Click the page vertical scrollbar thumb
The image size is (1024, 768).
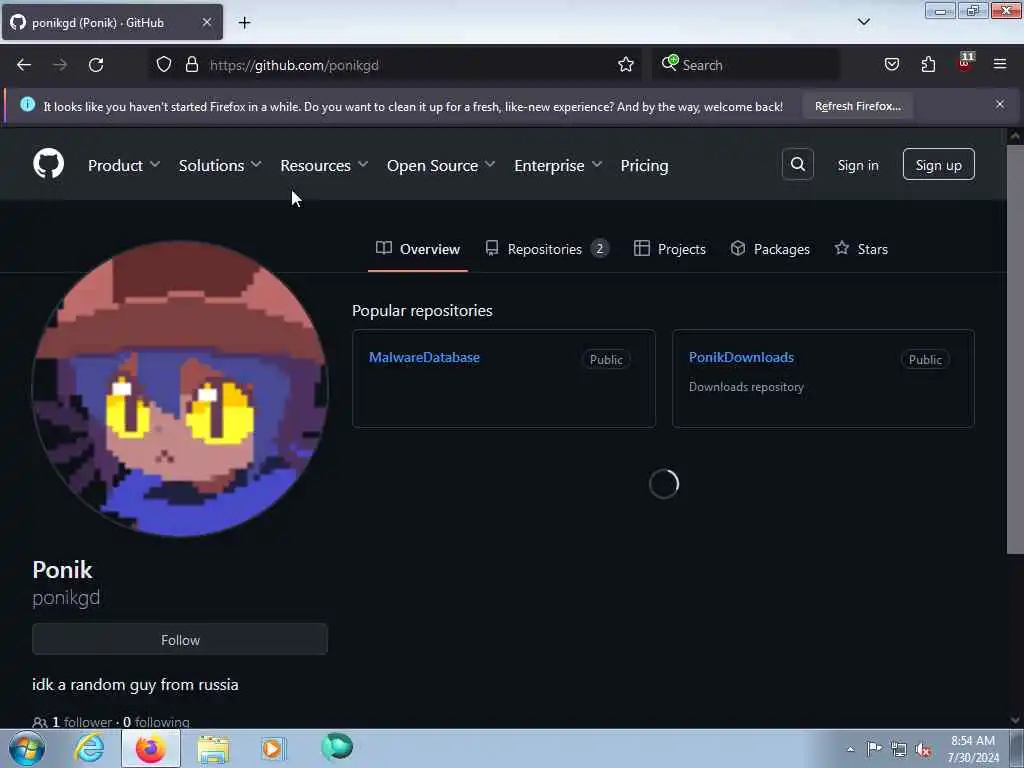click(x=1014, y=349)
